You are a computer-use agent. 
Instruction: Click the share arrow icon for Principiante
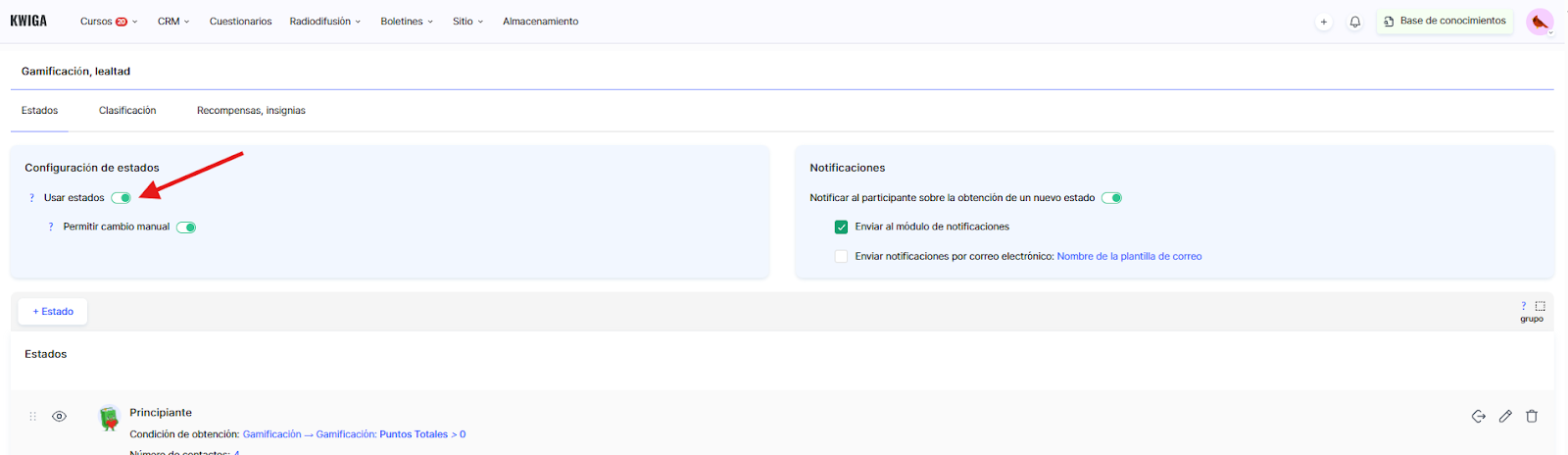1478,417
